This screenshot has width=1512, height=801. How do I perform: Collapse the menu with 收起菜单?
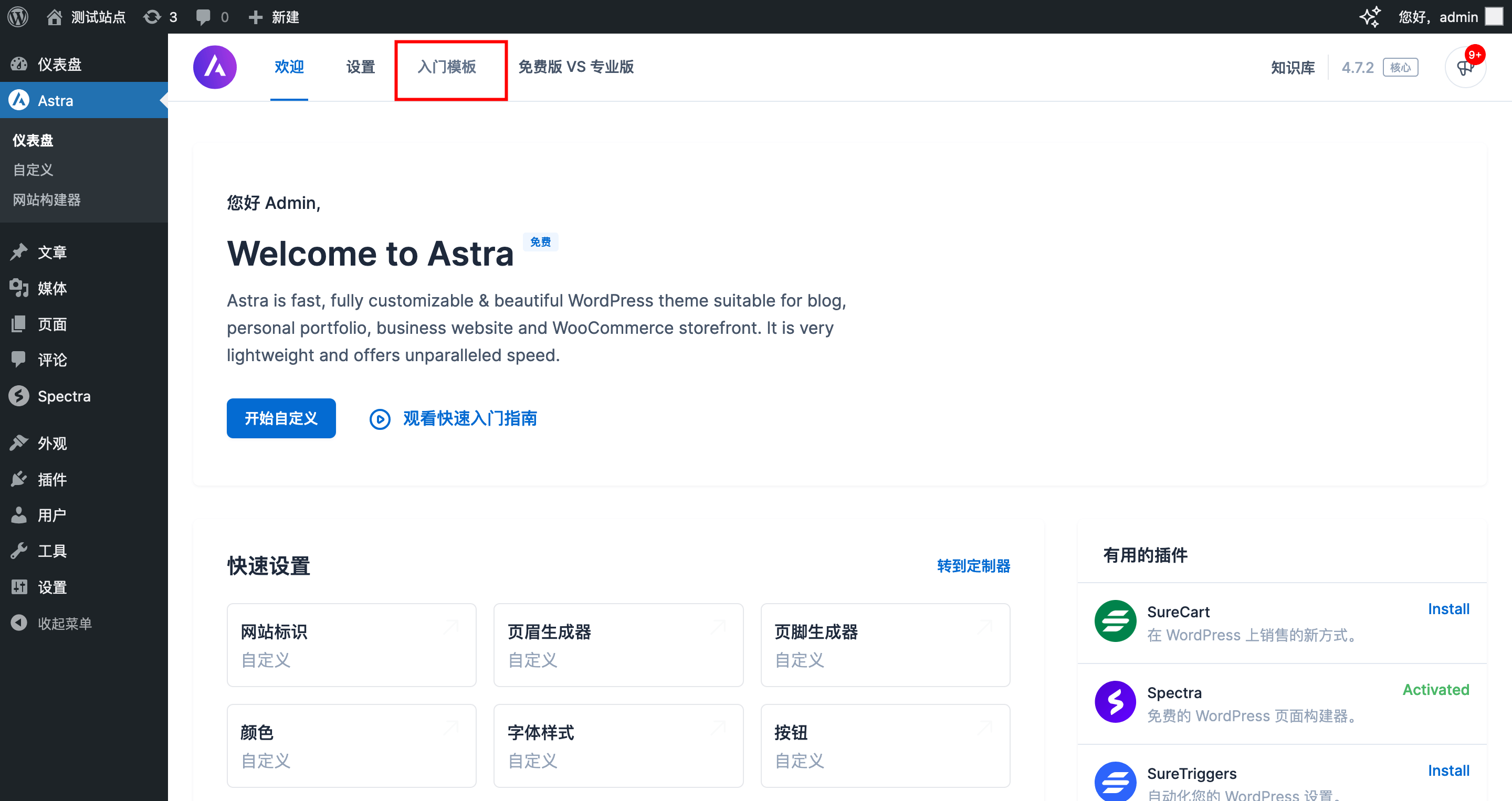(x=64, y=623)
